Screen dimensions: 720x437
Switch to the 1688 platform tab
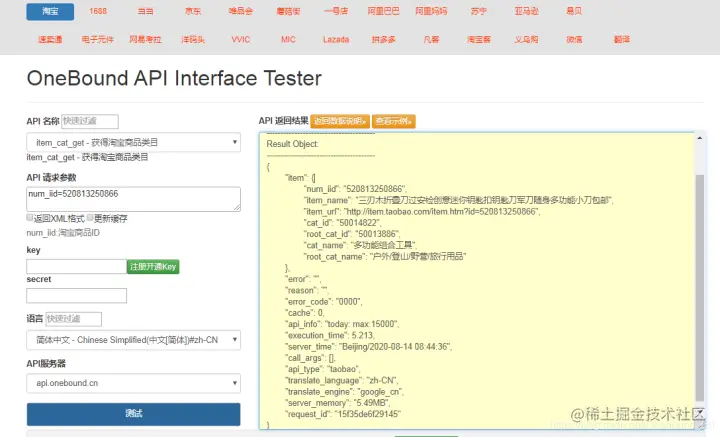[98, 11]
